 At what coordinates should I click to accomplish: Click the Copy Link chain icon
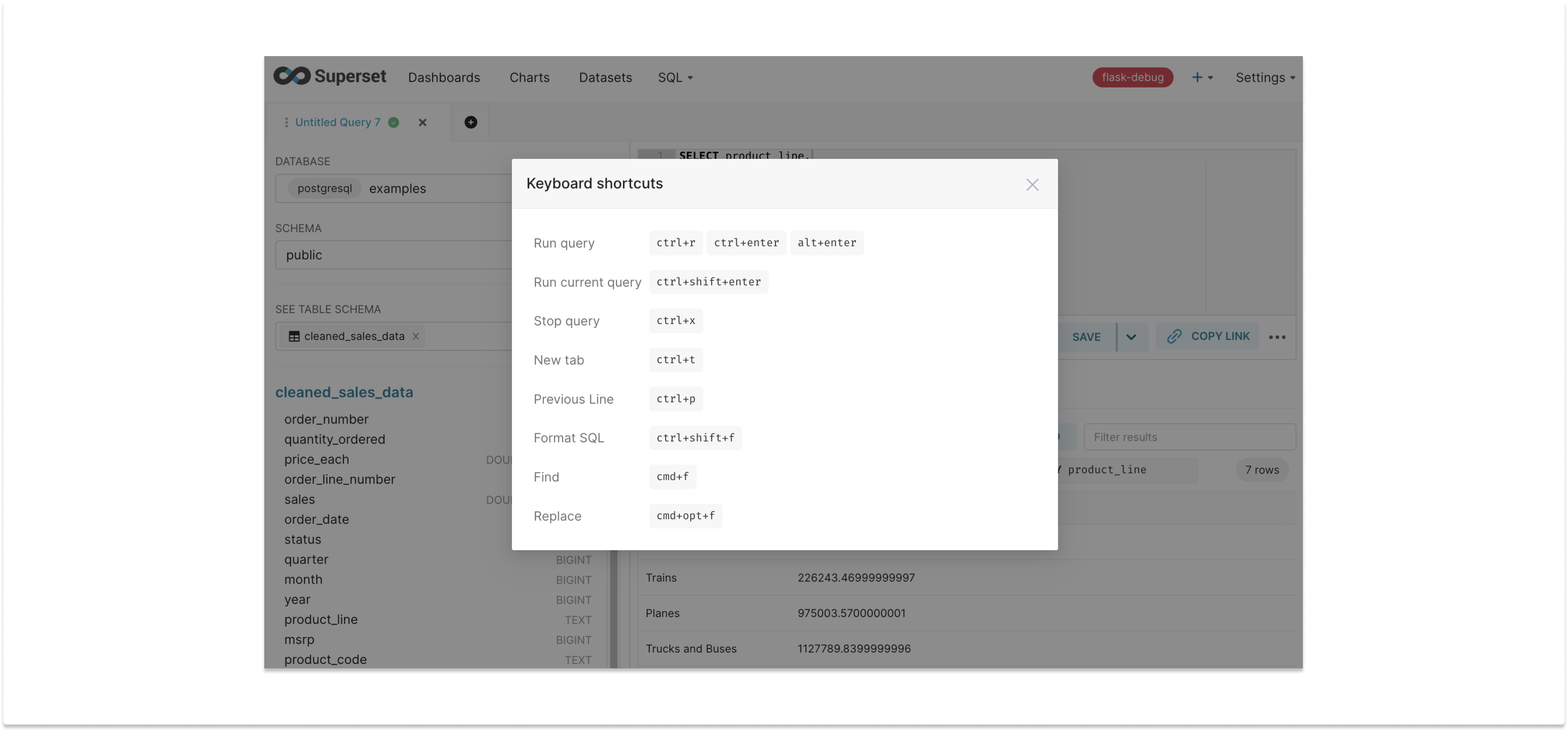pos(1174,337)
